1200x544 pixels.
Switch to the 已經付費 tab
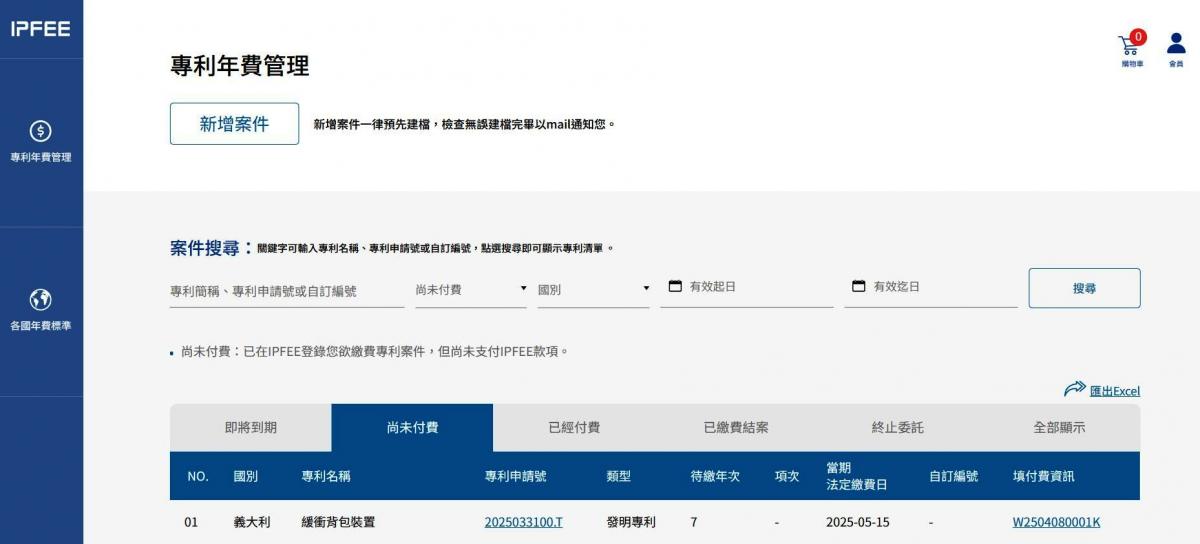[x=574, y=428]
